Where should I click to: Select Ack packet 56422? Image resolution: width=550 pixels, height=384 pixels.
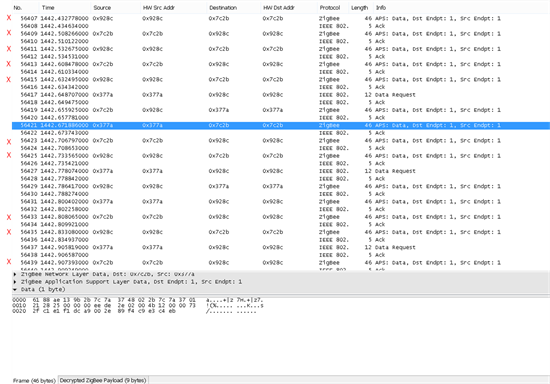(281, 133)
